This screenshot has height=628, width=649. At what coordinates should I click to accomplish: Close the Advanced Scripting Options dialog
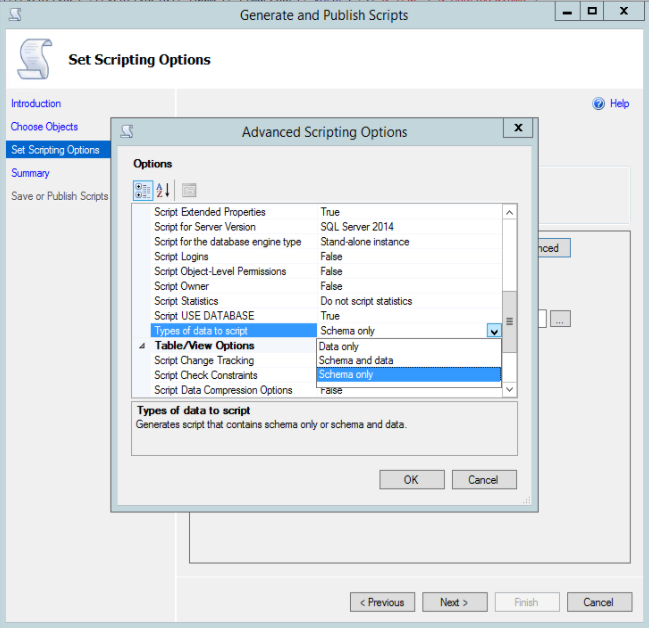tap(516, 129)
